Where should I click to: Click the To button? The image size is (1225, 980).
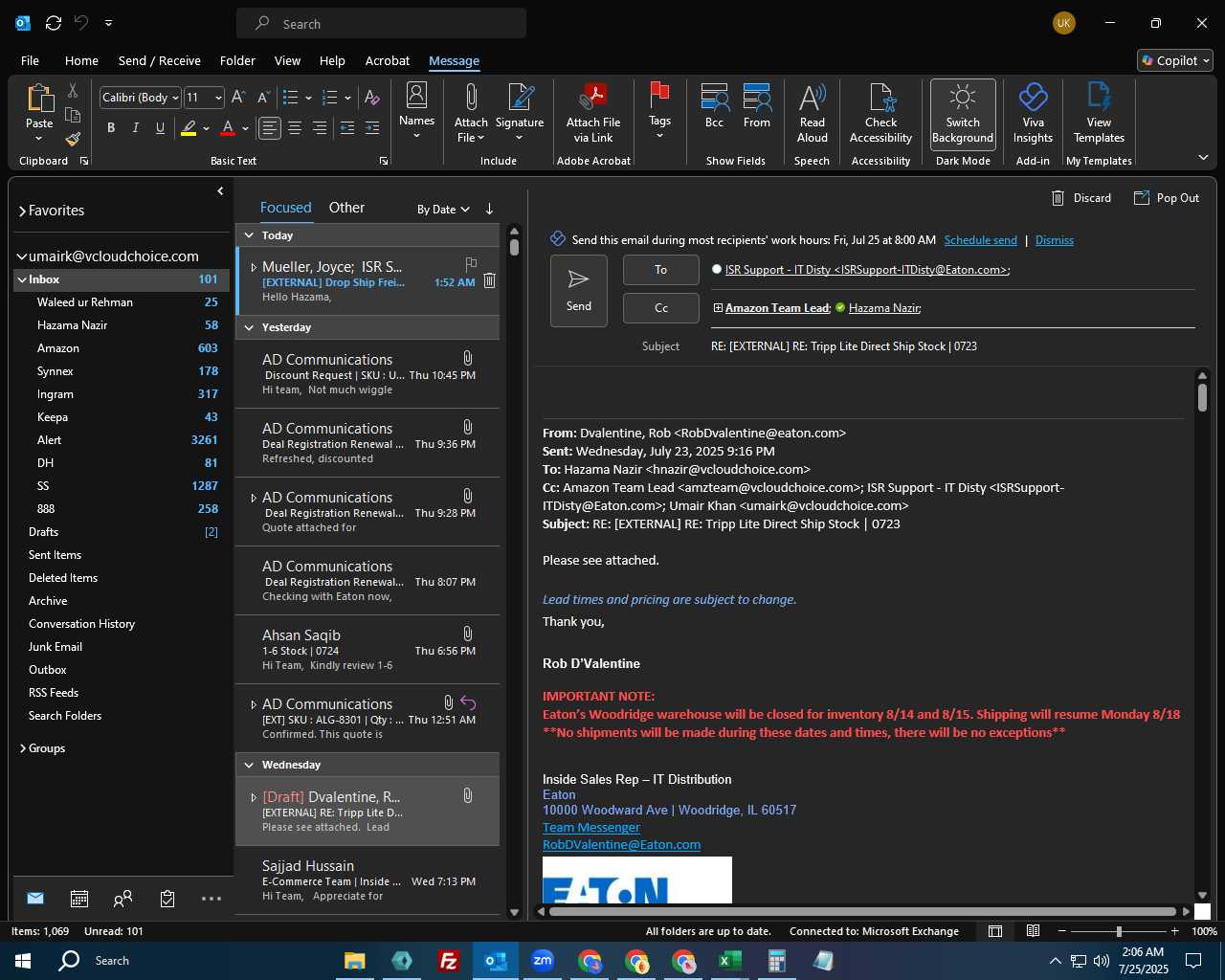click(660, 270)
